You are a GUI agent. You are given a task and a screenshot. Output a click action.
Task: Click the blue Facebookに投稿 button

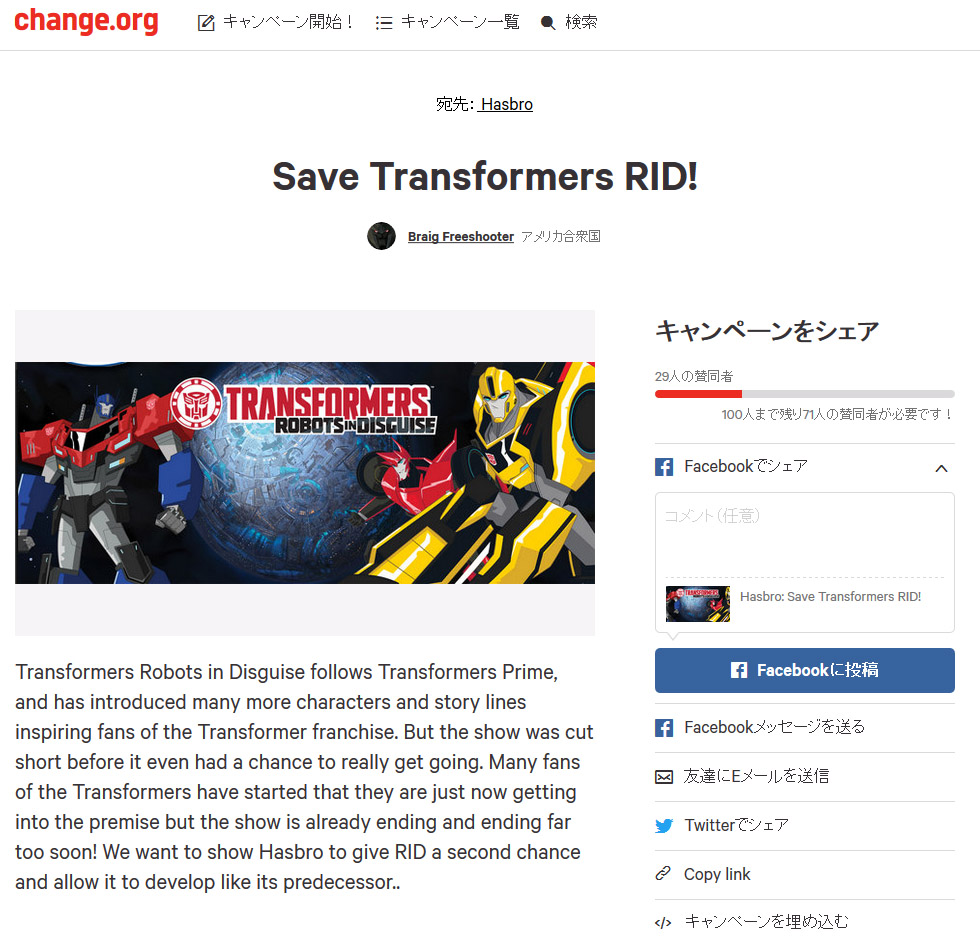(804, 670)
